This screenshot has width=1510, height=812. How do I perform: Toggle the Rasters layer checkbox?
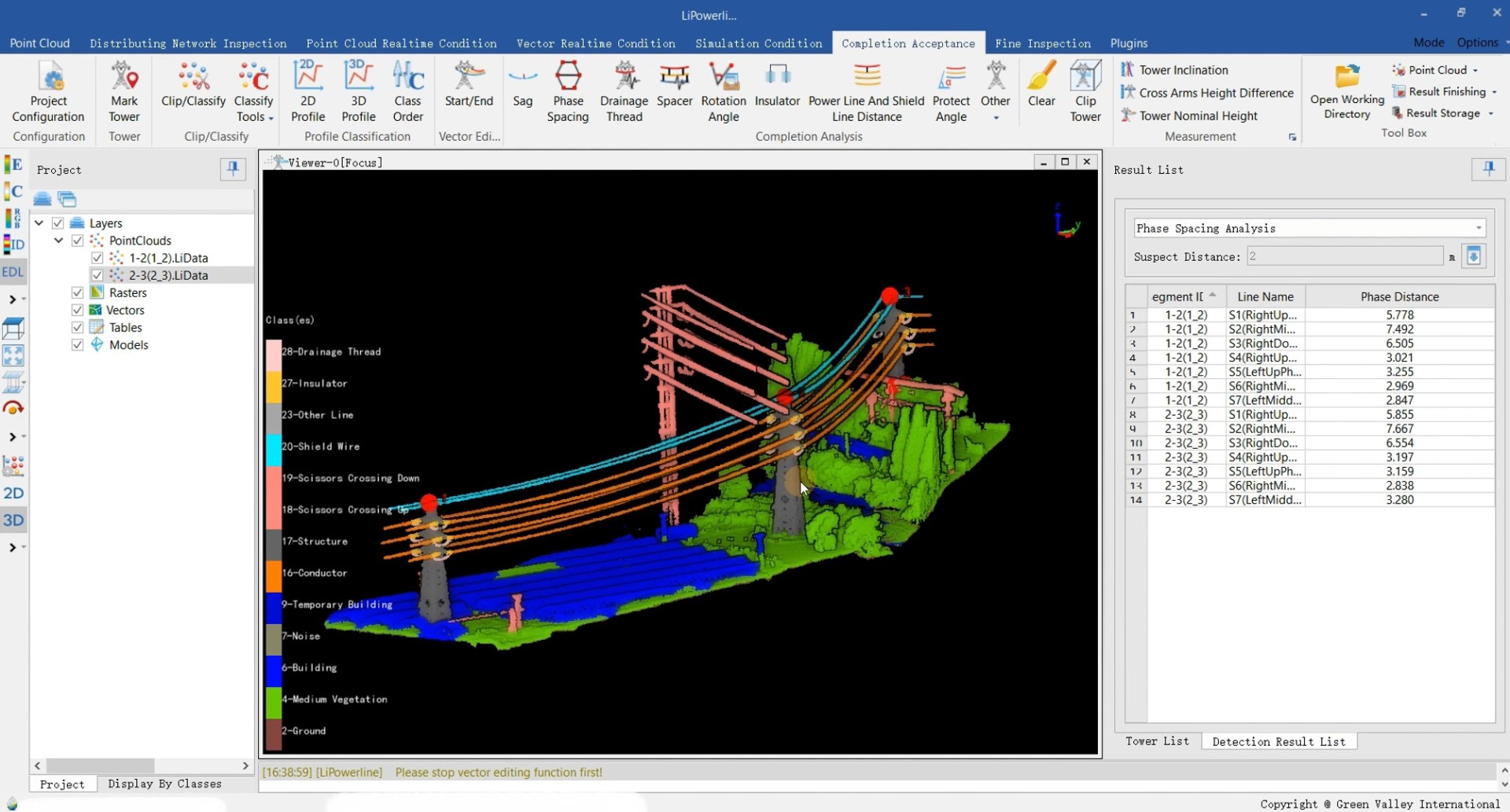(x=77, y=292)
